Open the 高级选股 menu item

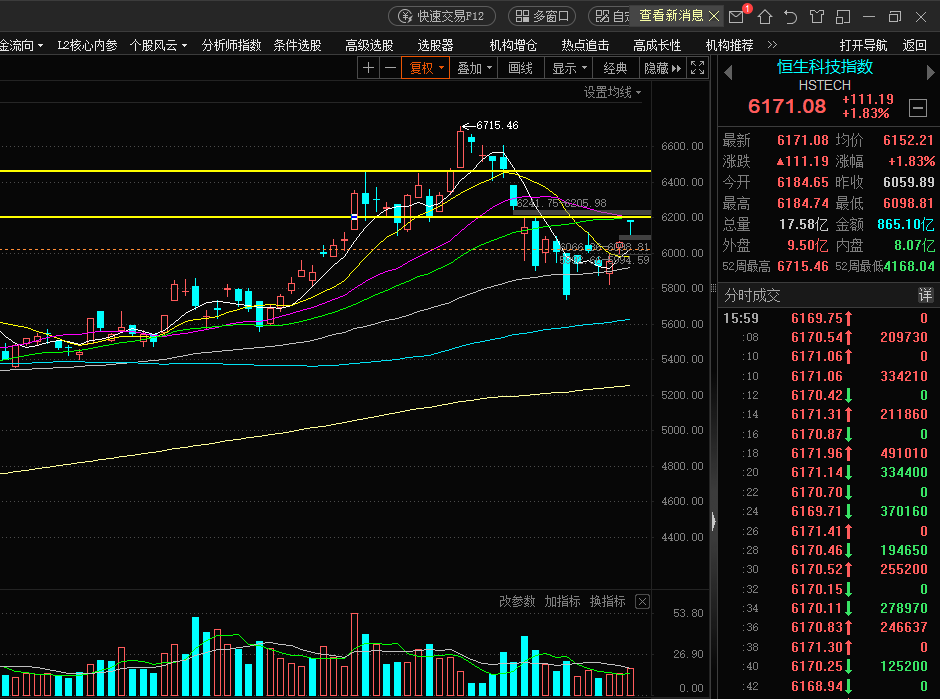[369, 46]
